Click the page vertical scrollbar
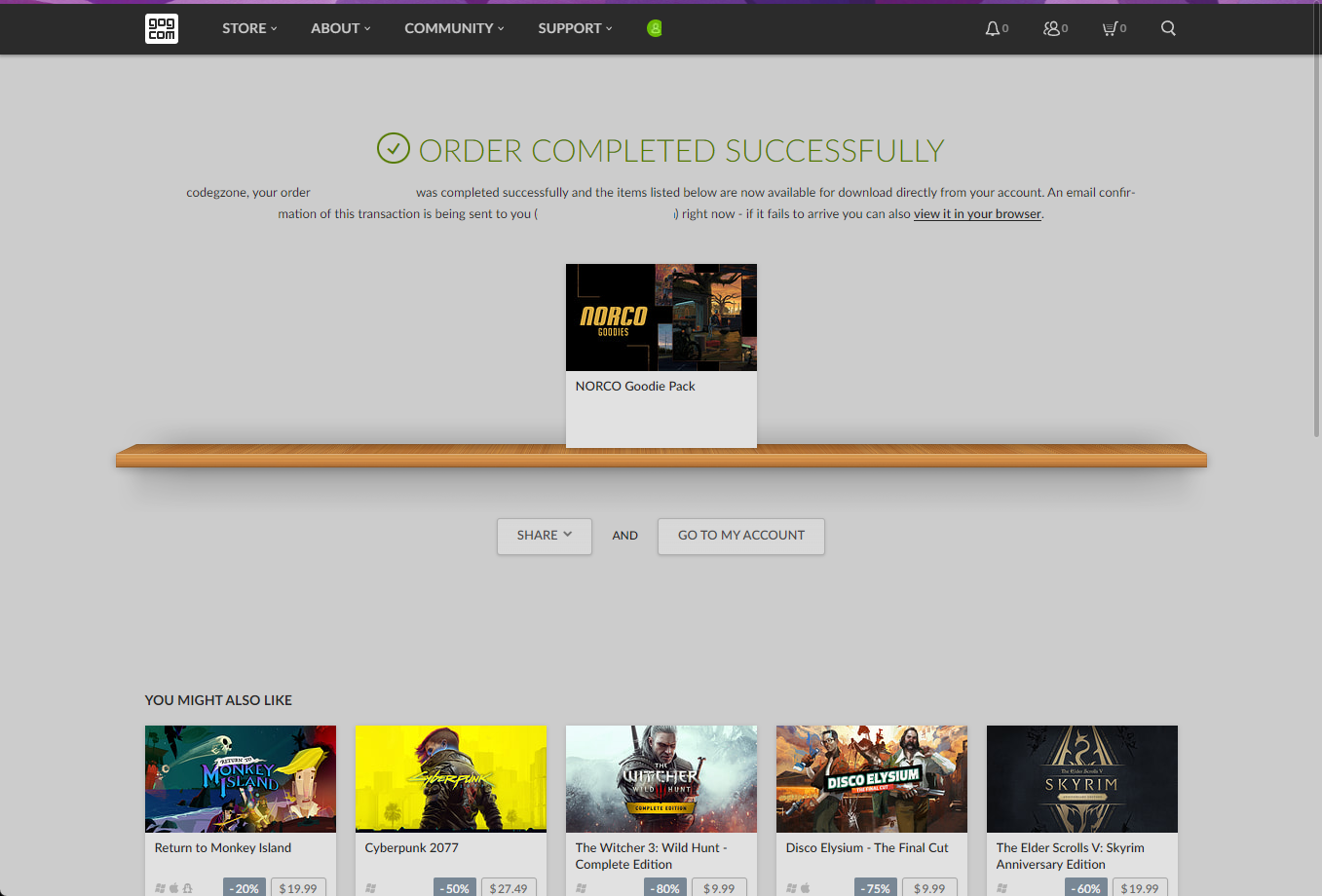This screenshot has height=896, width=1322. [1317, 219]
